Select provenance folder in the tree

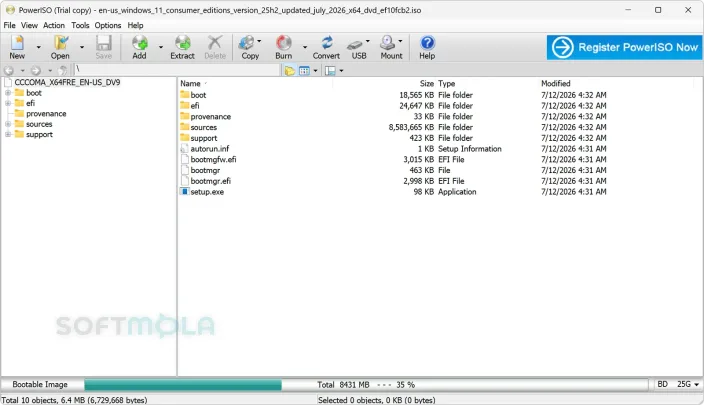point(46,114)
